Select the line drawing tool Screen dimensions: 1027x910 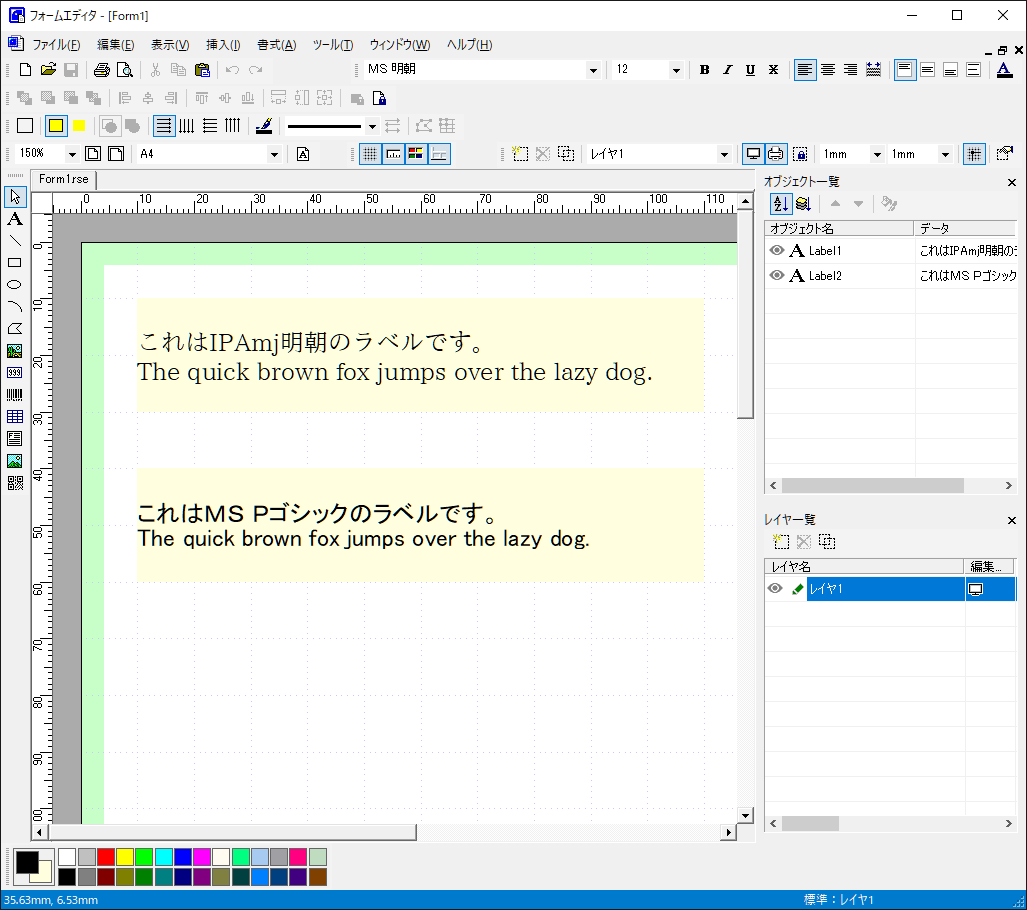[x=14, y=240]
